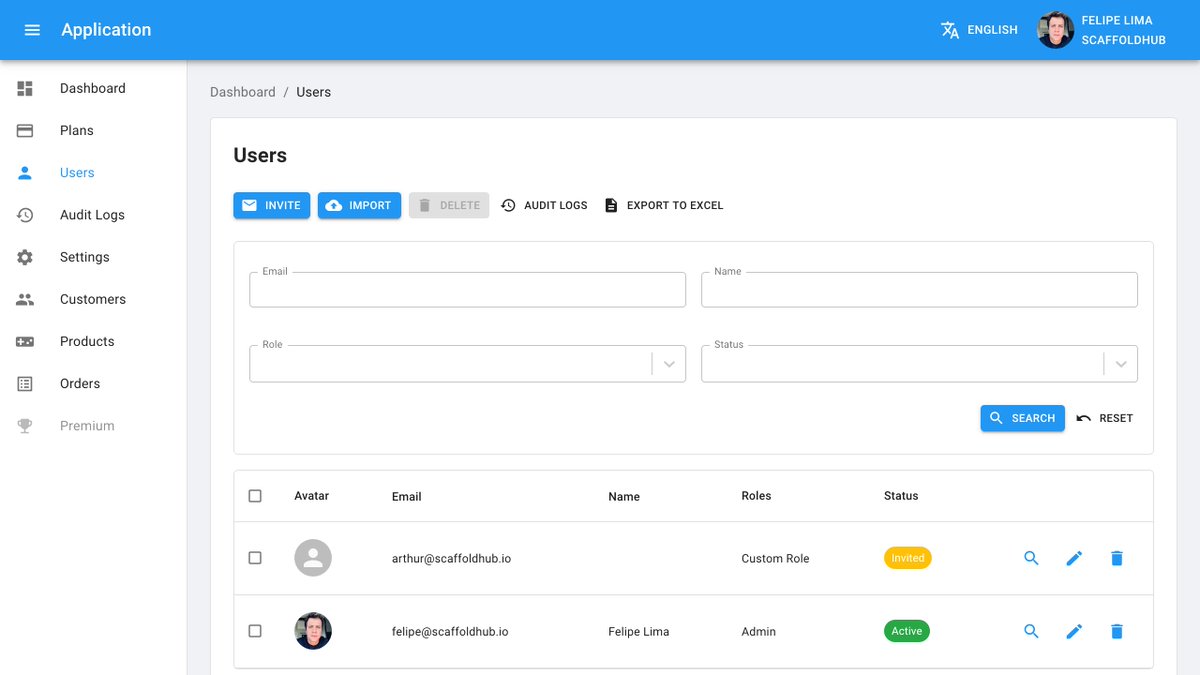This screenshot has width=1200, height=675.
Task: Open Customers in sidebar
Action: [93, 299]
